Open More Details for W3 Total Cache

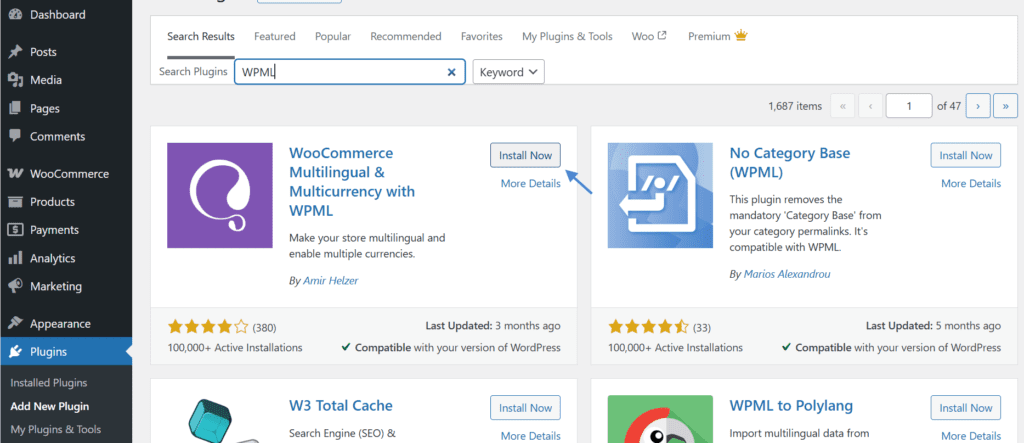tap(530, 436)
